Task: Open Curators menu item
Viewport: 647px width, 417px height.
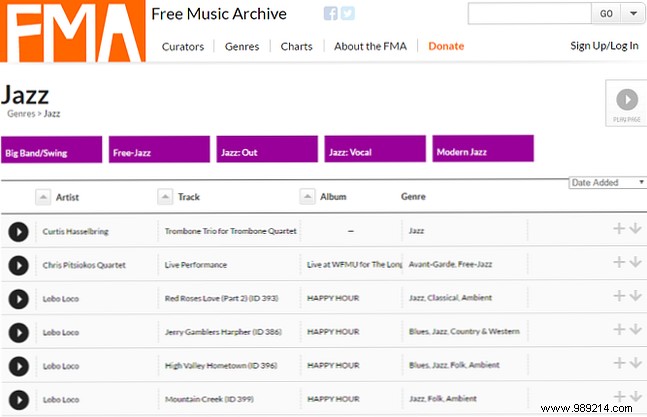Action: [183, 47]
